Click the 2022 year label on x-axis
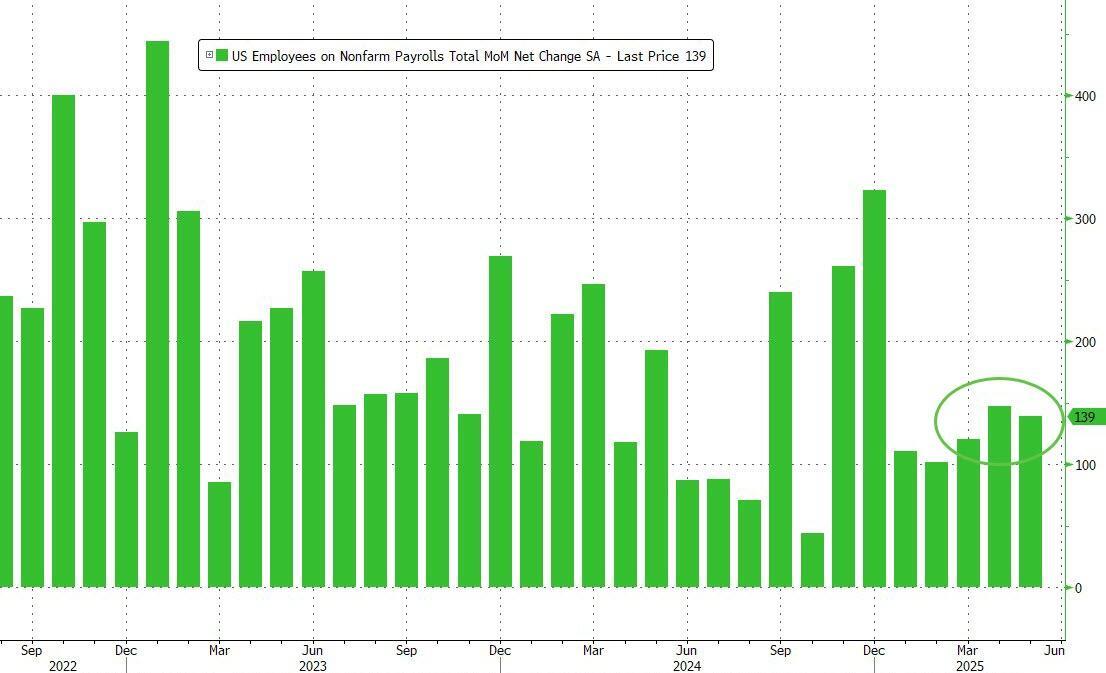Viewport: 1106px width, 673px height. click(x=62, y=665)
